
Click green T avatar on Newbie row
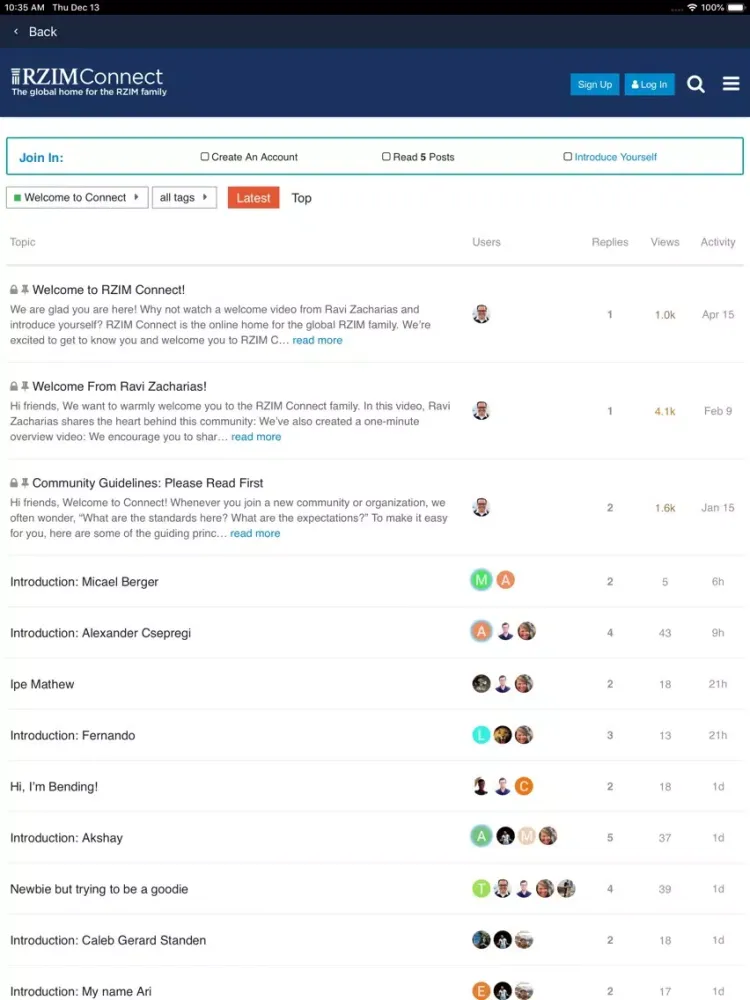[x=481, y=888]
